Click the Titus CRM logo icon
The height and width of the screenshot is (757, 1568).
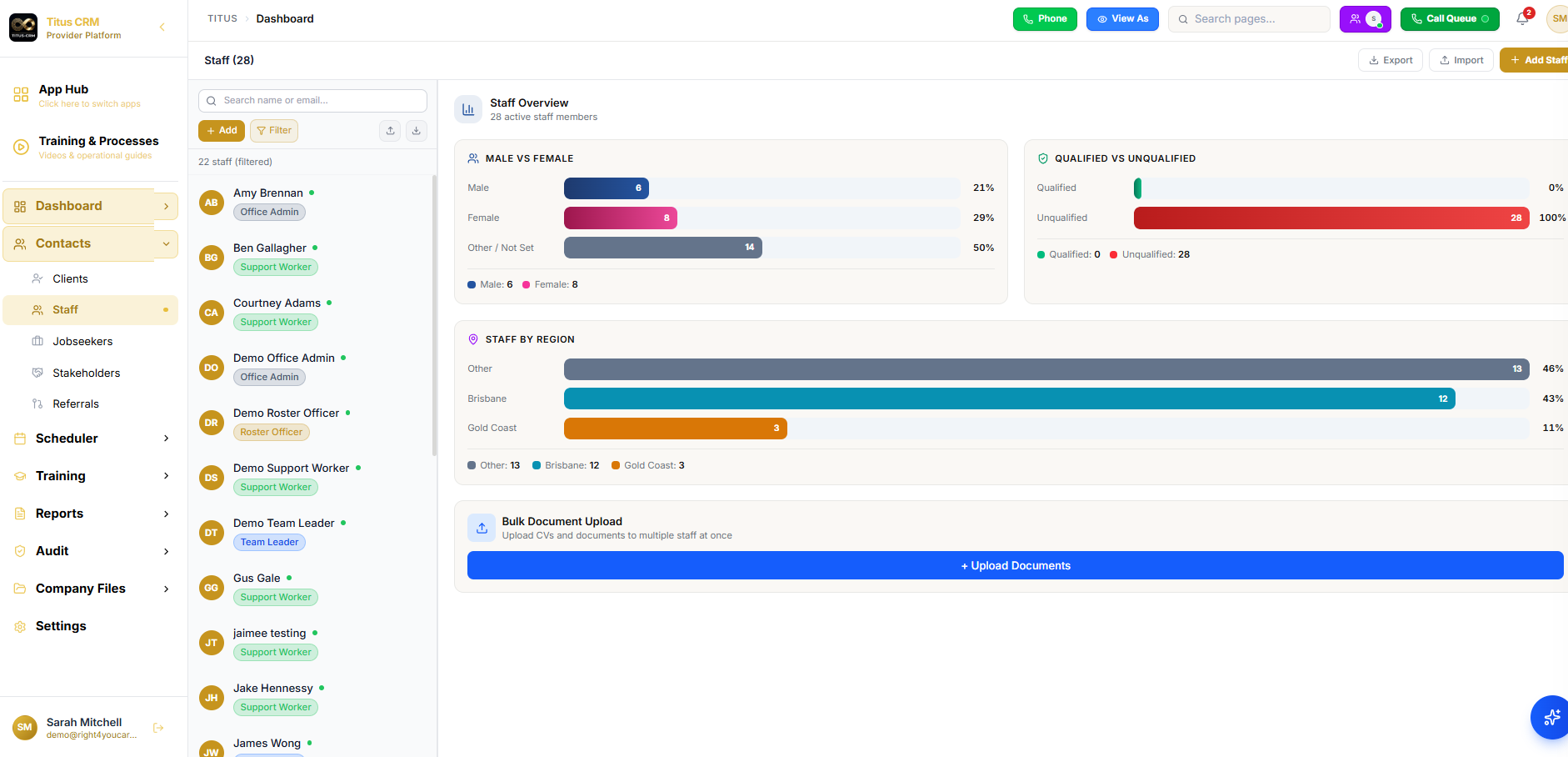[x=23, y=28]
